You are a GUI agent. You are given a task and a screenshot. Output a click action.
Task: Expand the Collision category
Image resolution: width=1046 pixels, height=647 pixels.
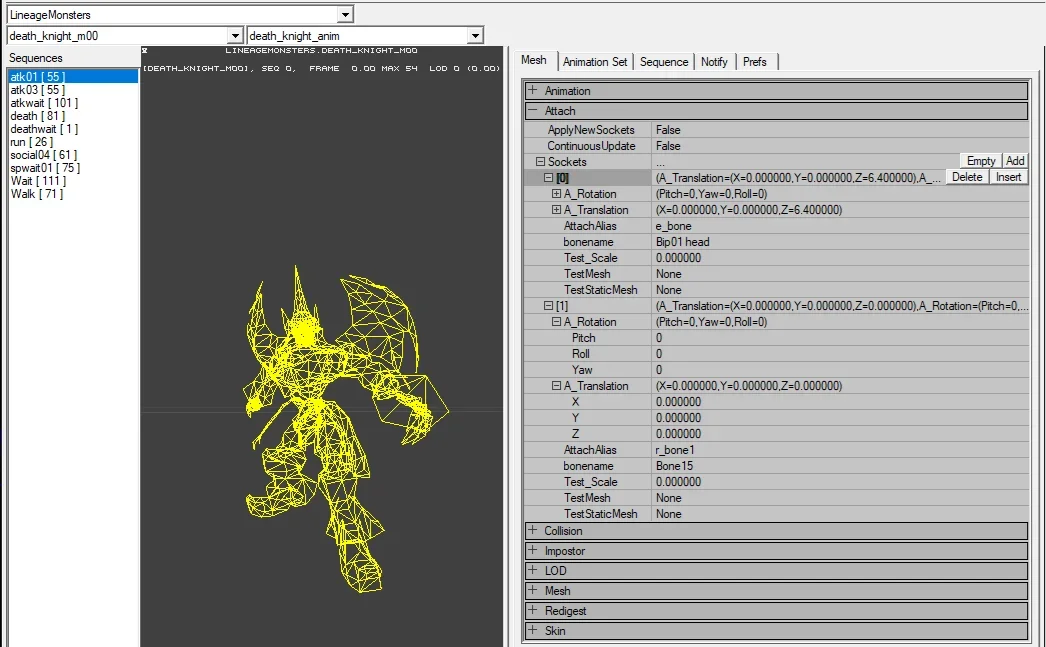click(532, 530)
